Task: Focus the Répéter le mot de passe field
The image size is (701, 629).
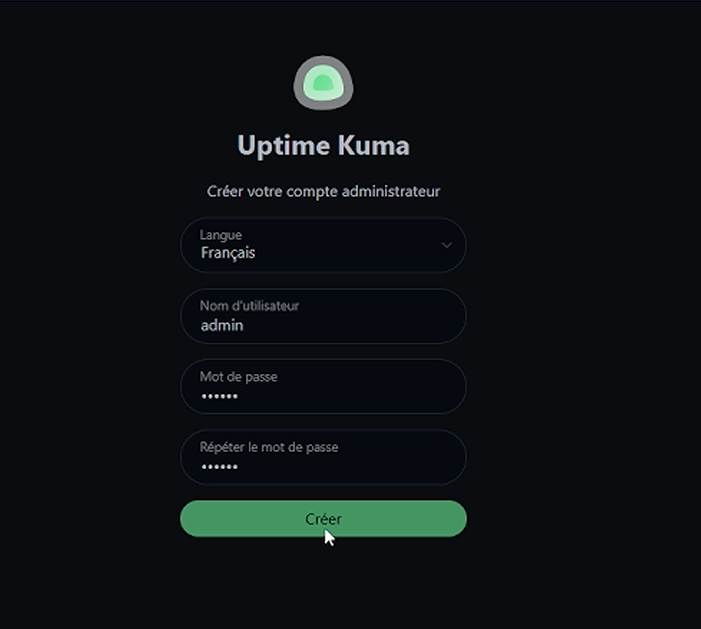Action: click(x=322, y=458)
